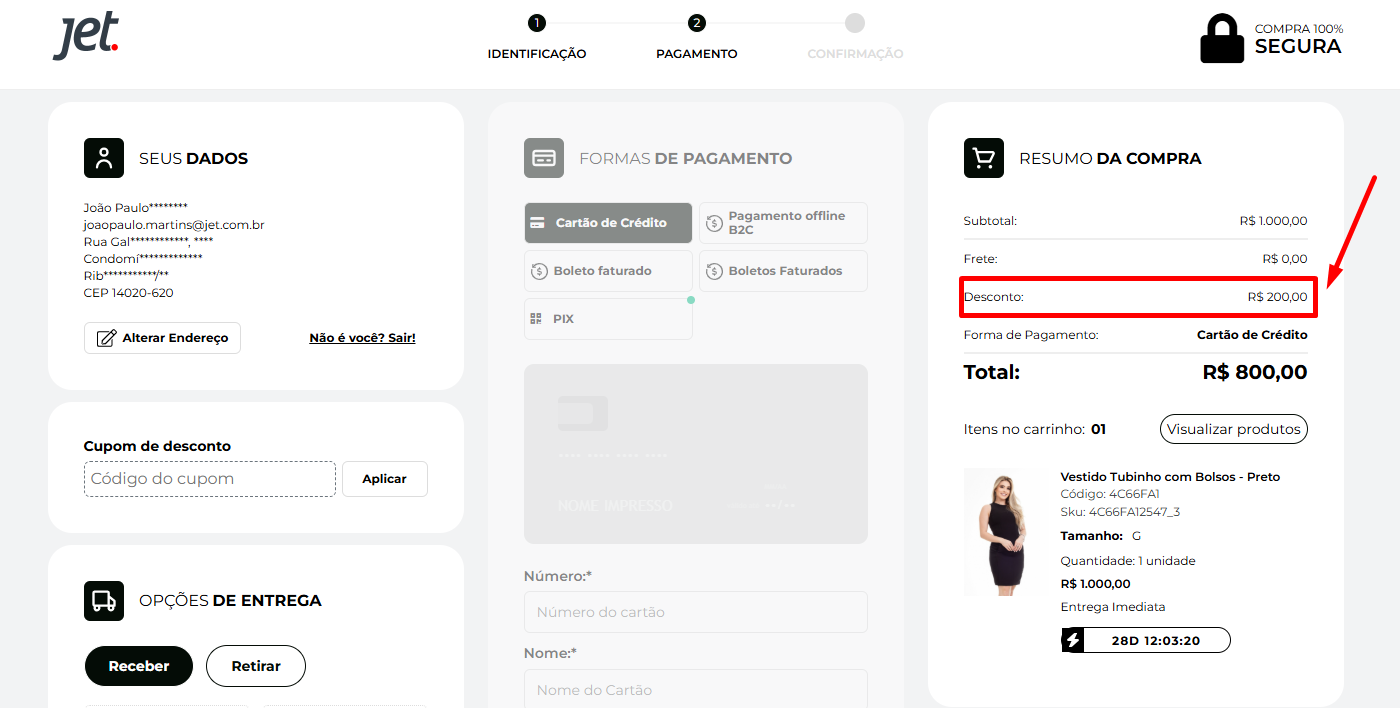This screenshot has height=708, width=1400.
Task: Click the delivery truck icon beside Opções de Entrega
Action: click(x=104, y=601)
